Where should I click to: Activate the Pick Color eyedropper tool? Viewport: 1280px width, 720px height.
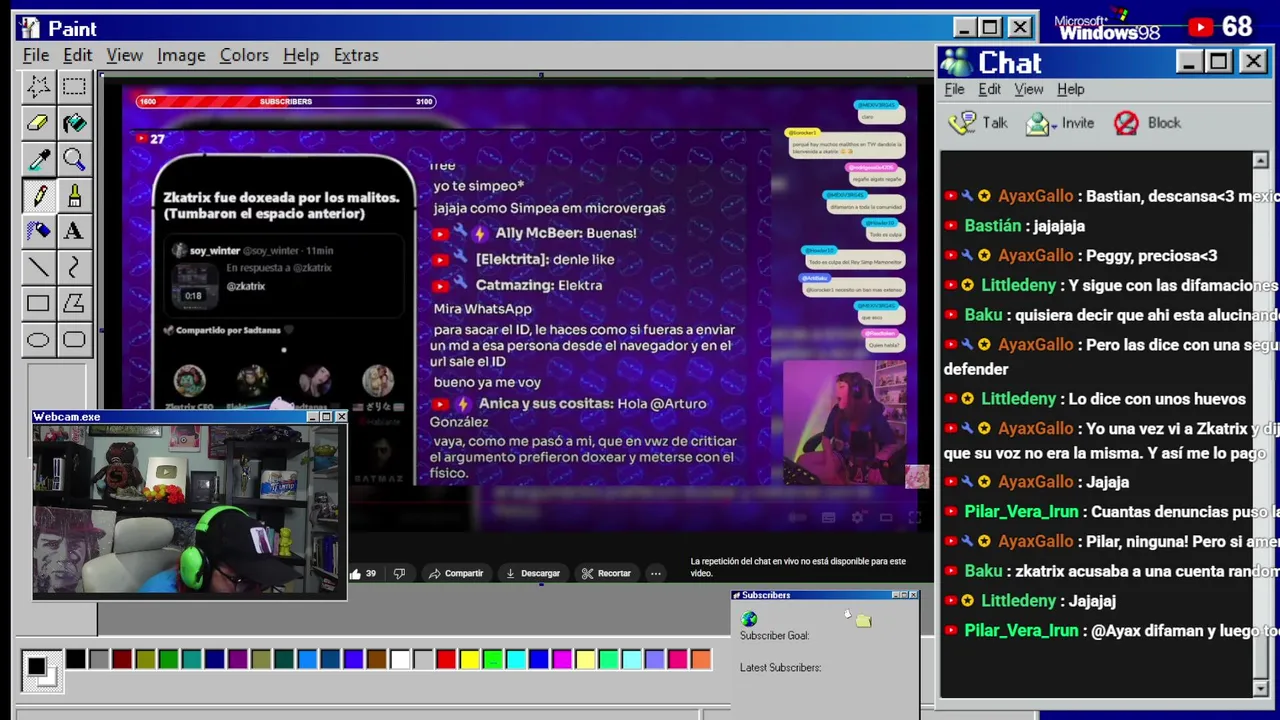pos(38,159)
